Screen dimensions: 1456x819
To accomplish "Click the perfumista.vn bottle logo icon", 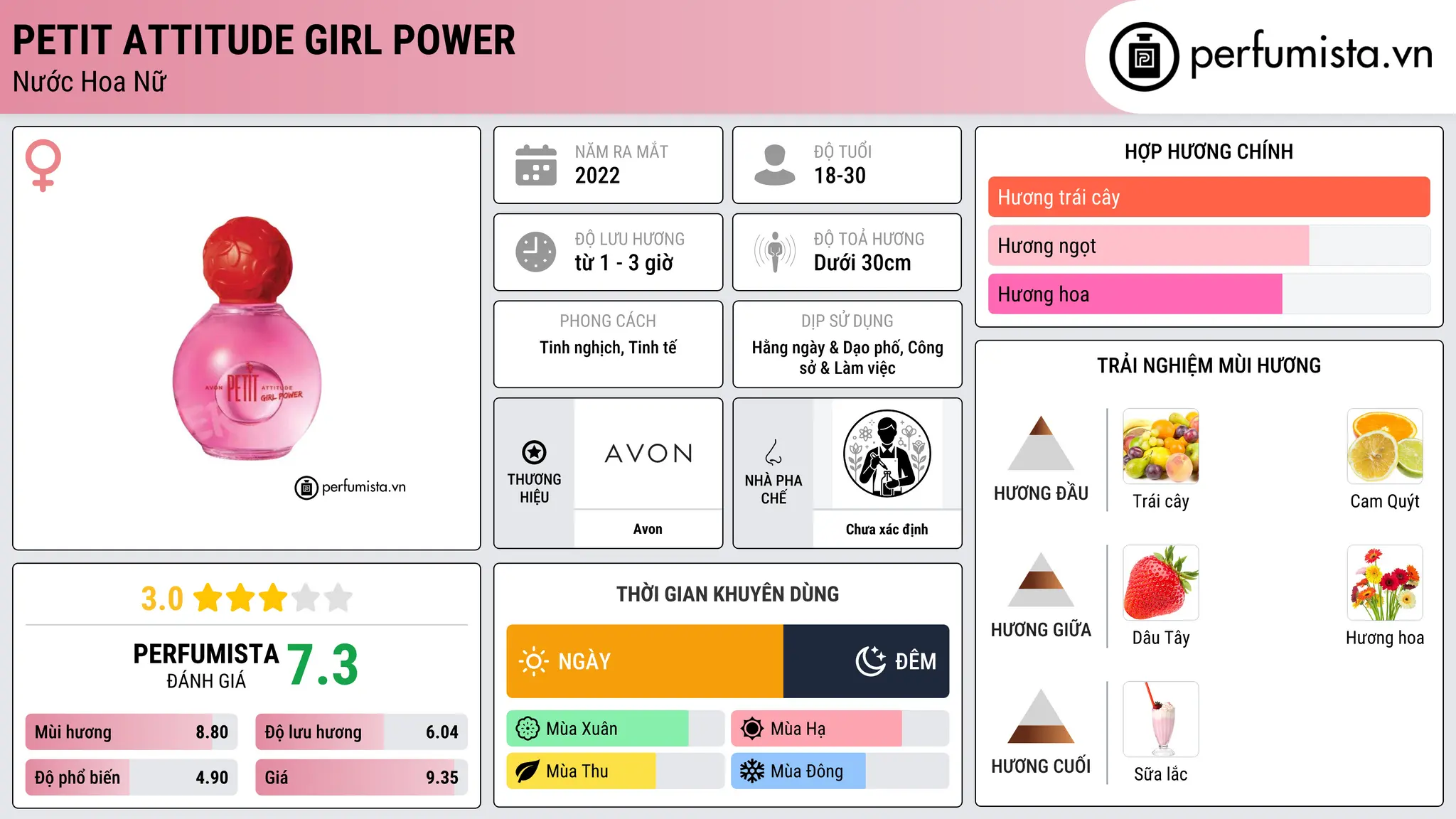I will pos(1144,57).
